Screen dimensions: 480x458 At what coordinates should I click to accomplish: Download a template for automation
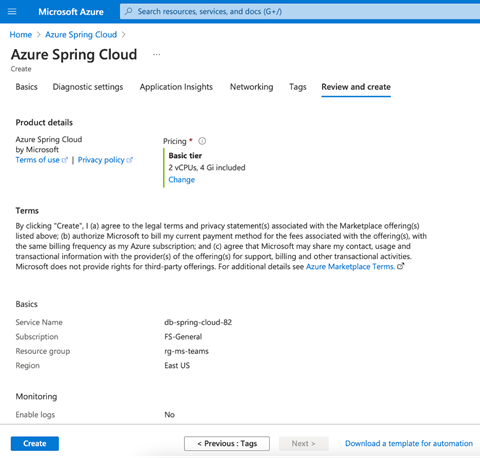coord(409,444)
